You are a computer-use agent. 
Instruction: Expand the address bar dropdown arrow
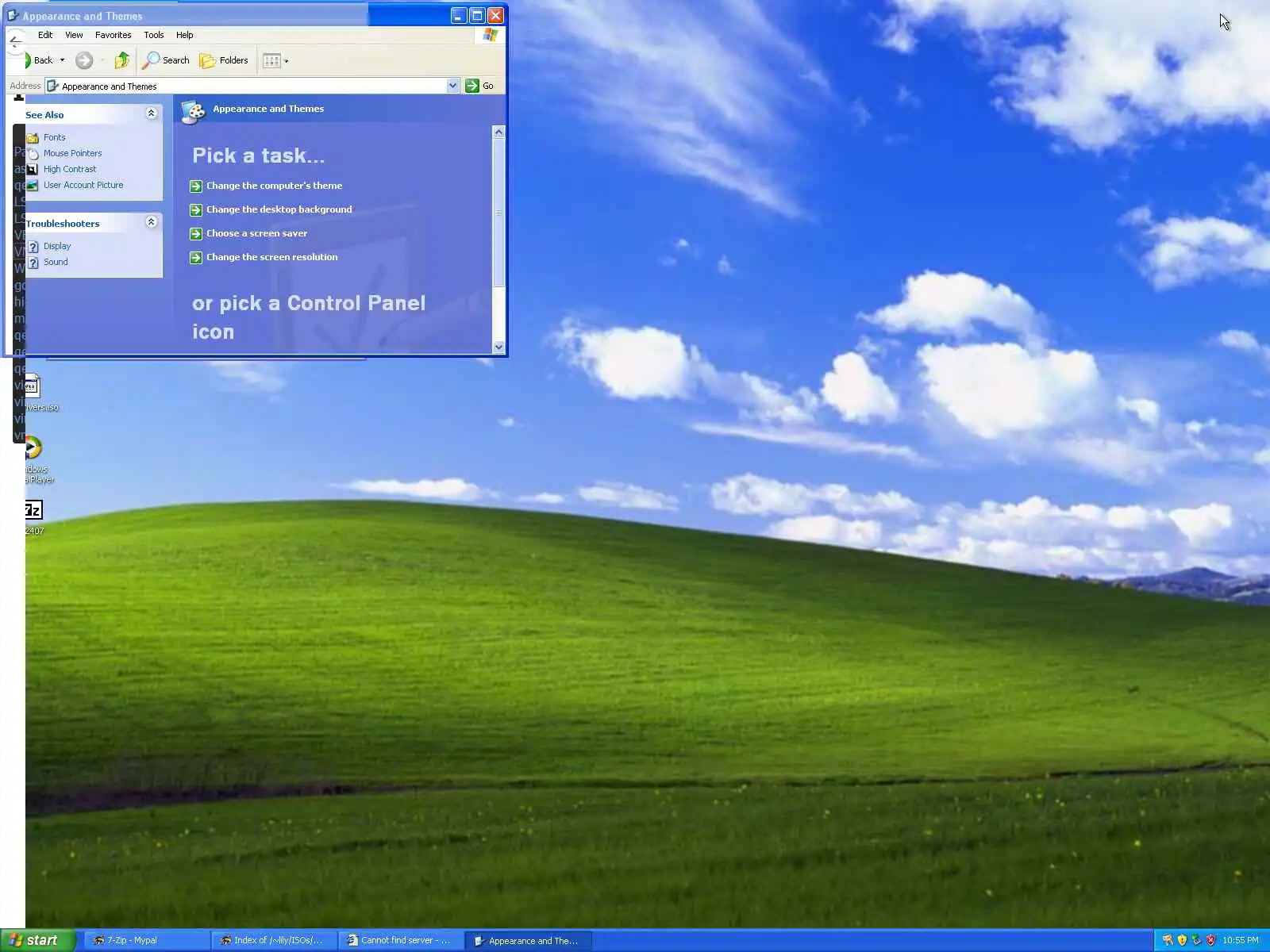(452, 86)
